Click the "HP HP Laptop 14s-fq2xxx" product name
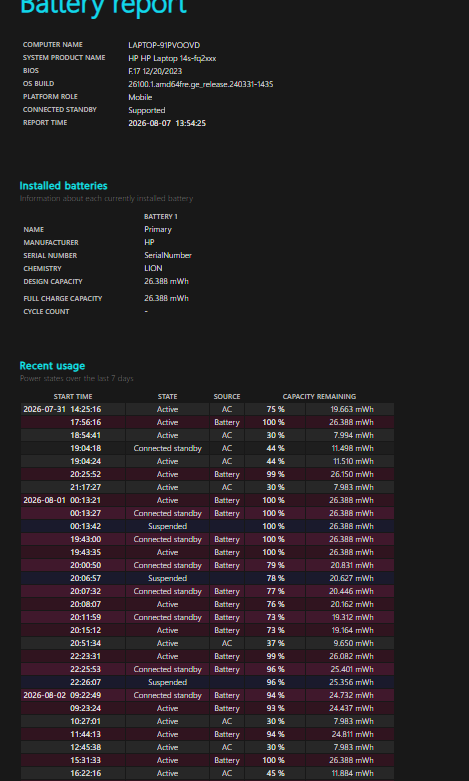Viewport: 469px width, 781px height. coord(172,58)
